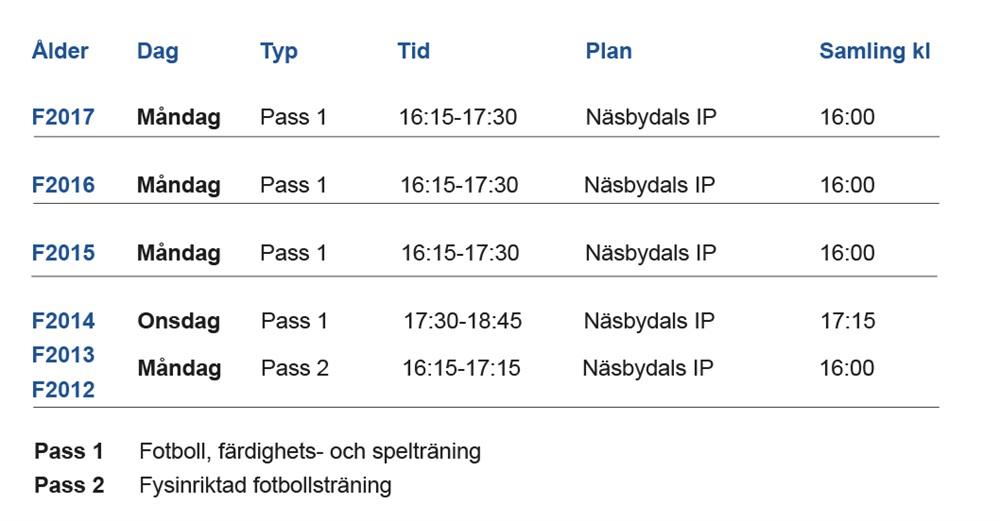Click the Typ column header
This screenshot has width=1000, height=521.
tap(279, 52)
